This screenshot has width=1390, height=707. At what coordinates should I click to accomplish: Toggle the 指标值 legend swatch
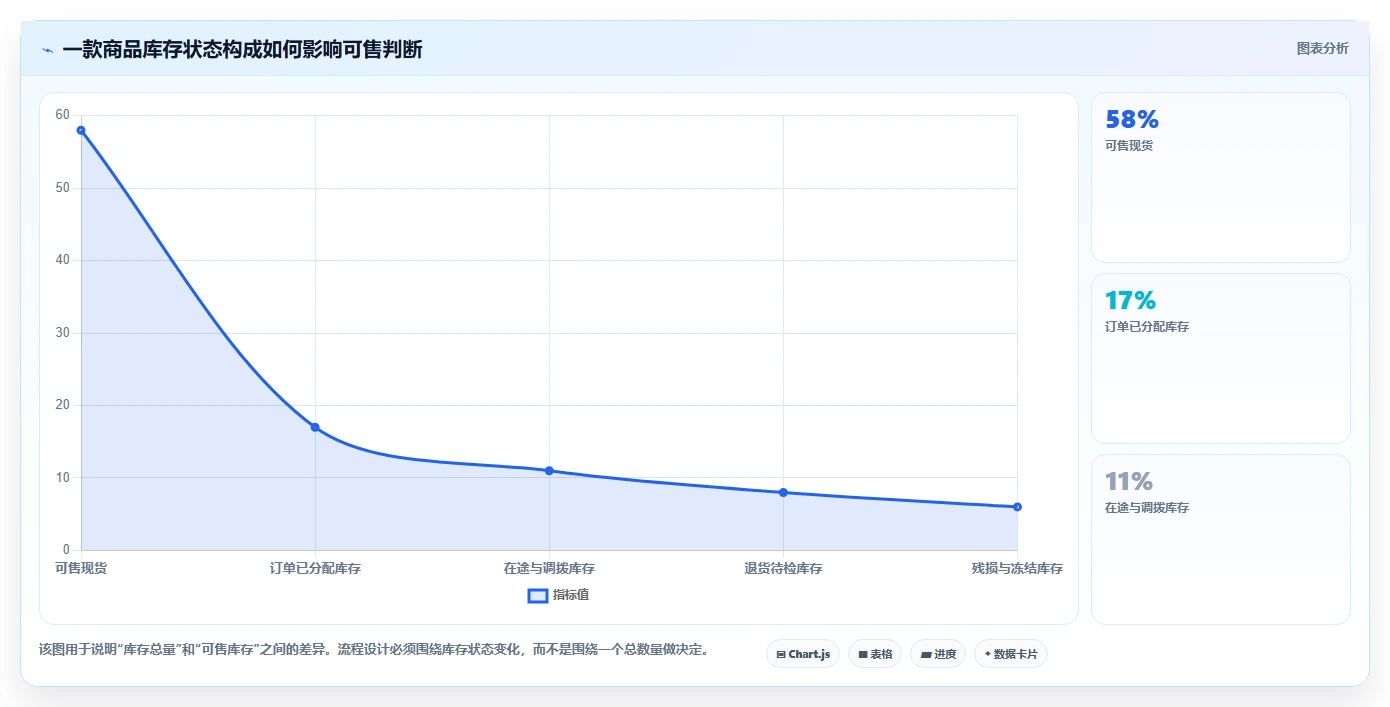point(538,596)
